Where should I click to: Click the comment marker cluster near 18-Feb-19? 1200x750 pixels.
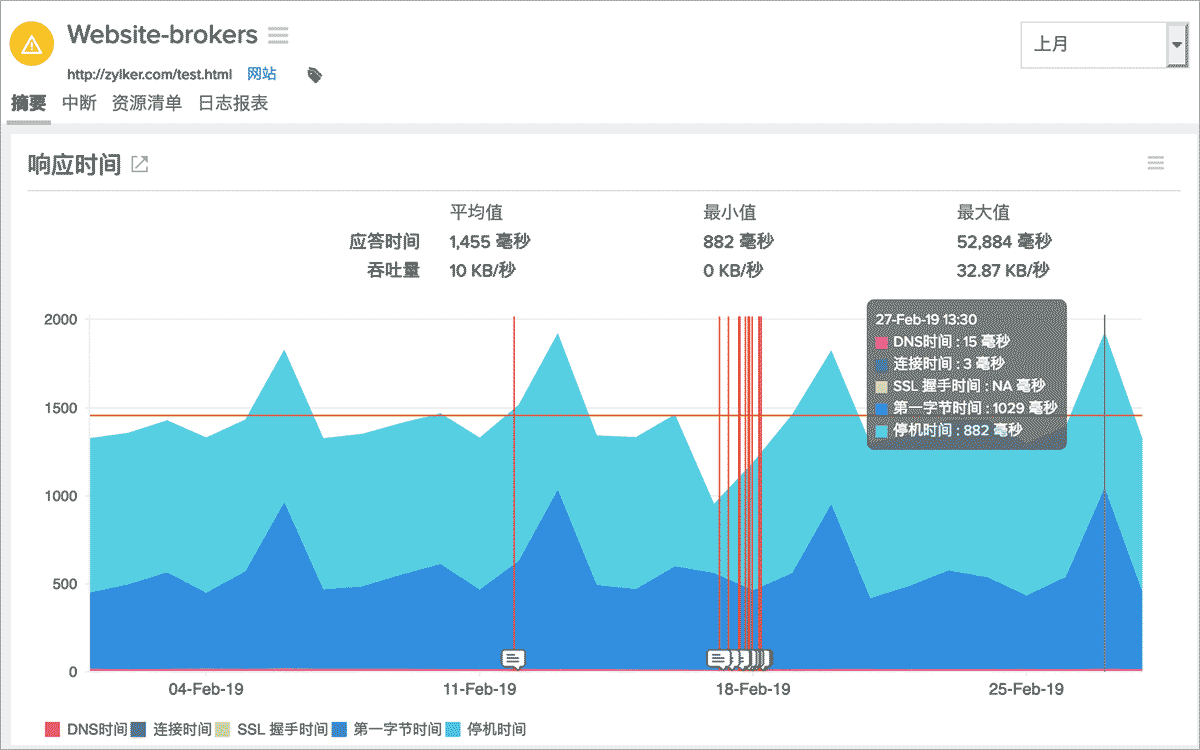pyautogui.click(x=738, y=658)
